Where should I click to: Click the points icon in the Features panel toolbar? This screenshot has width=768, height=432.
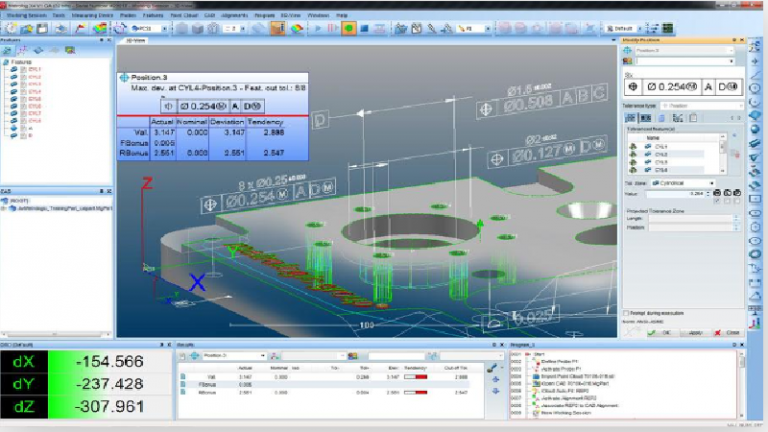[23, 50]
